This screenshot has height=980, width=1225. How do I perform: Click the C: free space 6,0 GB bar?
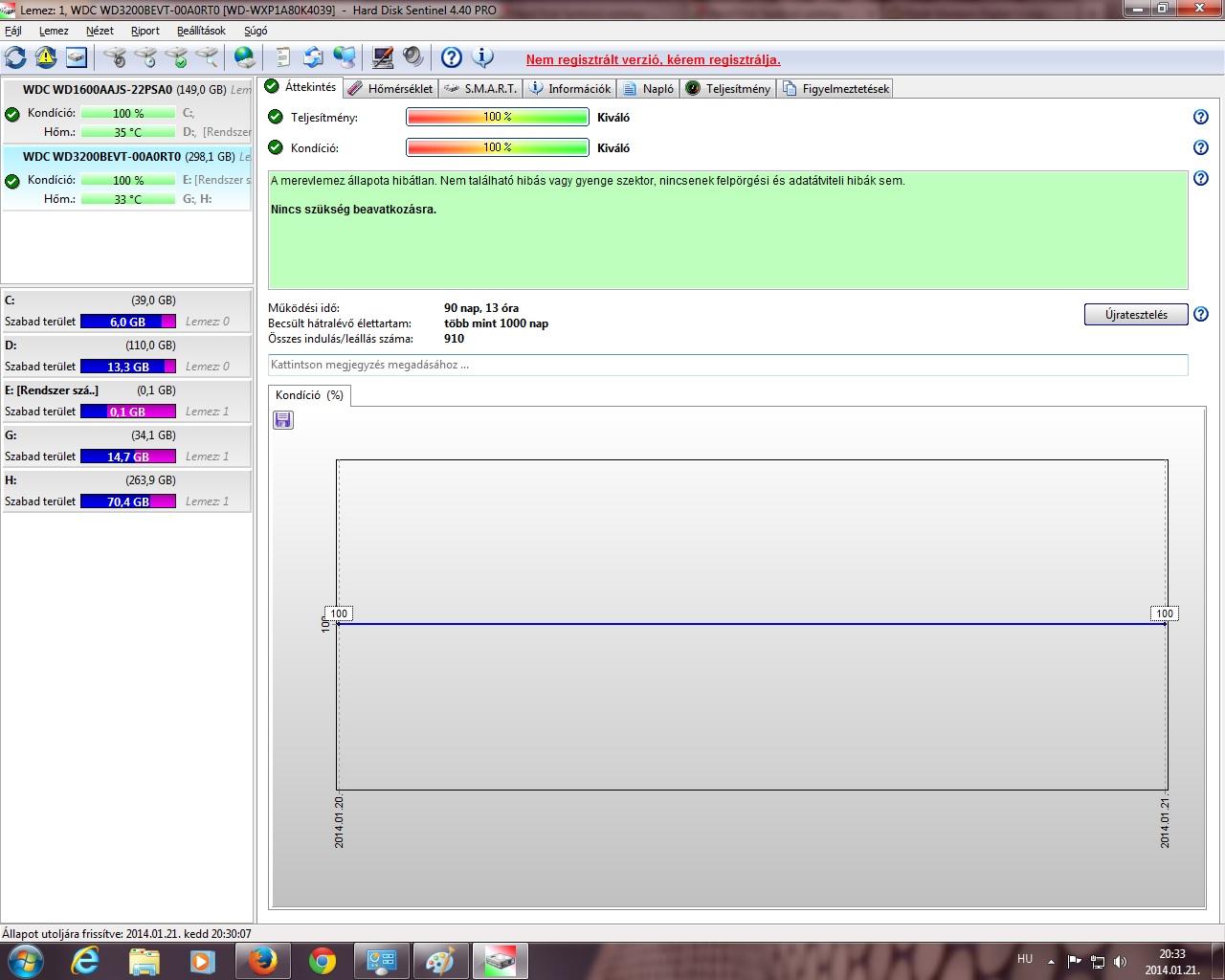point(128,322)
